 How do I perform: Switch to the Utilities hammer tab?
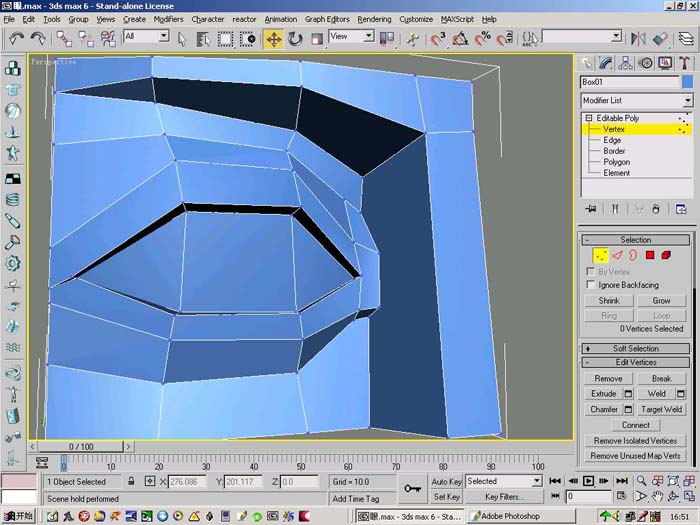click(x=684, y=63)
